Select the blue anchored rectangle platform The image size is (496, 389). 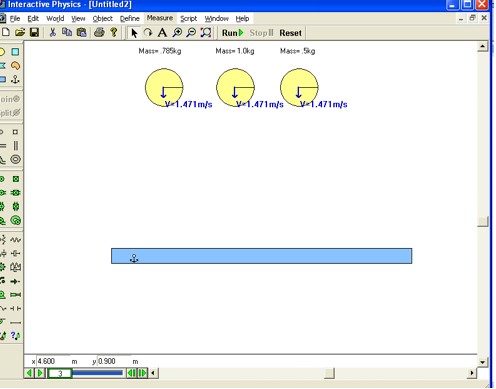tap(262, 256)
